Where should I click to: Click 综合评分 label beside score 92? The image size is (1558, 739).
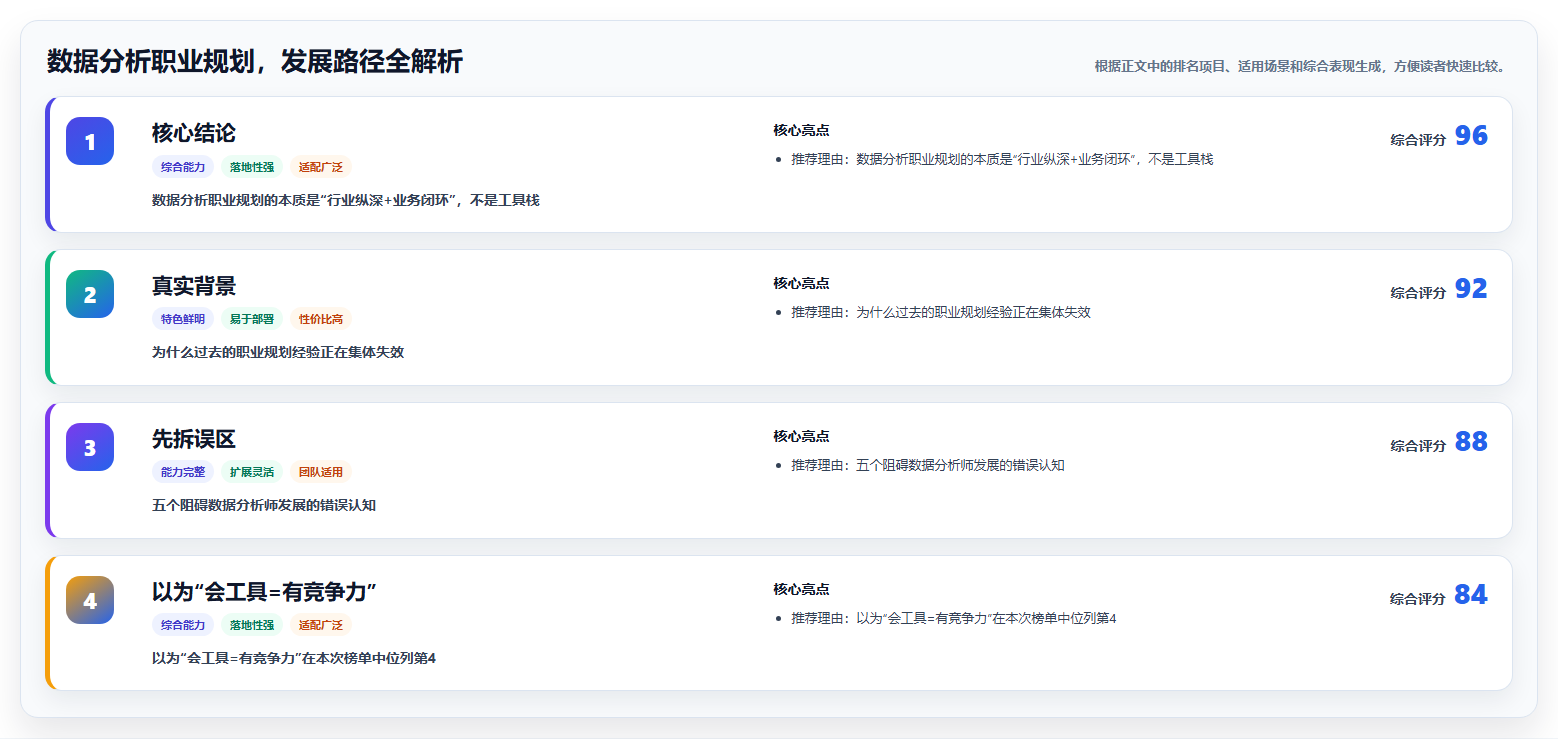coord(1418,293)
